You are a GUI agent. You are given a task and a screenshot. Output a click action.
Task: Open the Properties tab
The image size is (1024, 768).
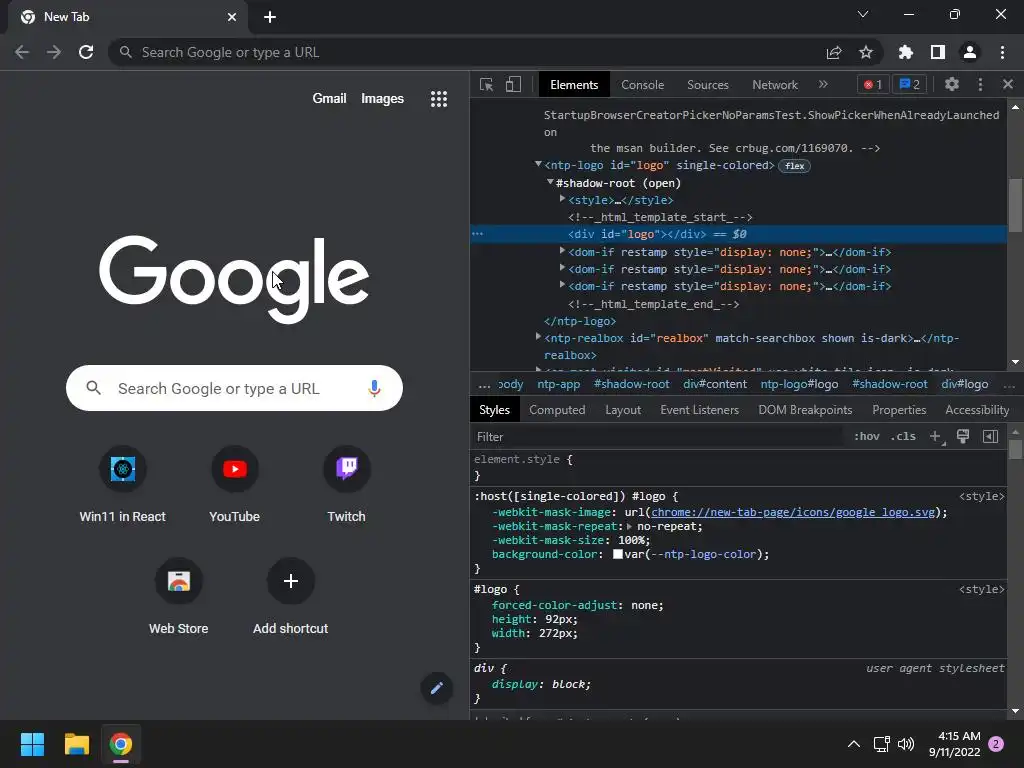[x=899, y=410]
